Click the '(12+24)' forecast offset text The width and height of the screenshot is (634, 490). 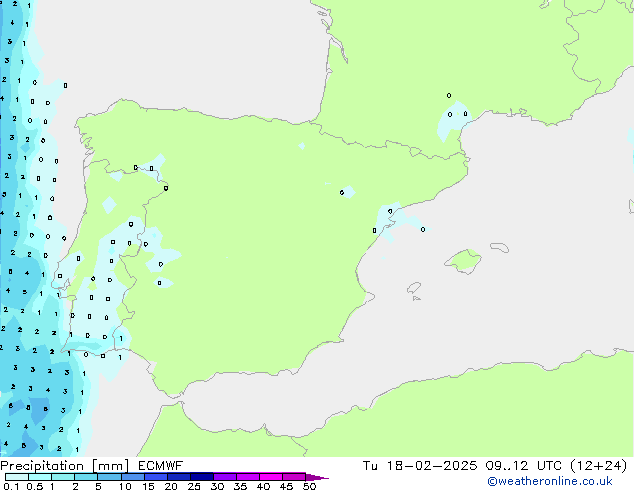point(598,466)
